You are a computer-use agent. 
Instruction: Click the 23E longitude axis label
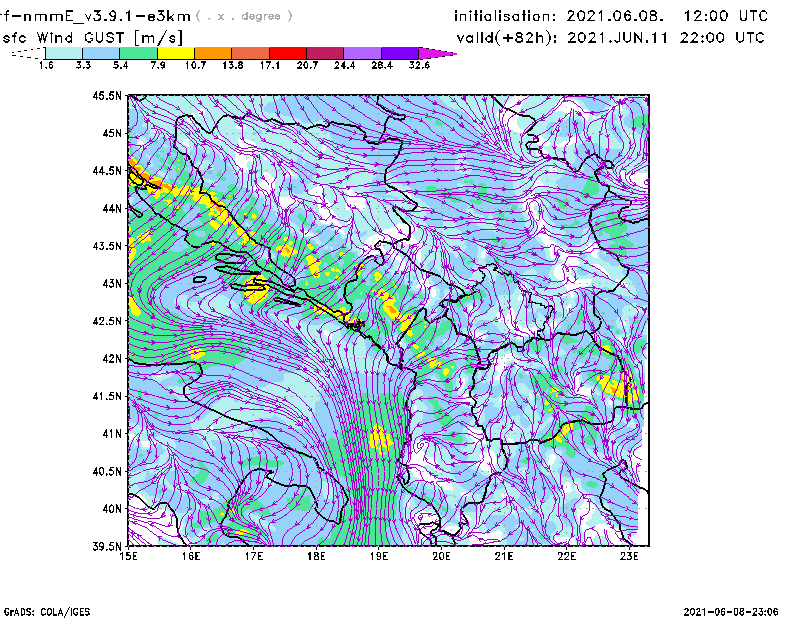(x=629, y=556)
